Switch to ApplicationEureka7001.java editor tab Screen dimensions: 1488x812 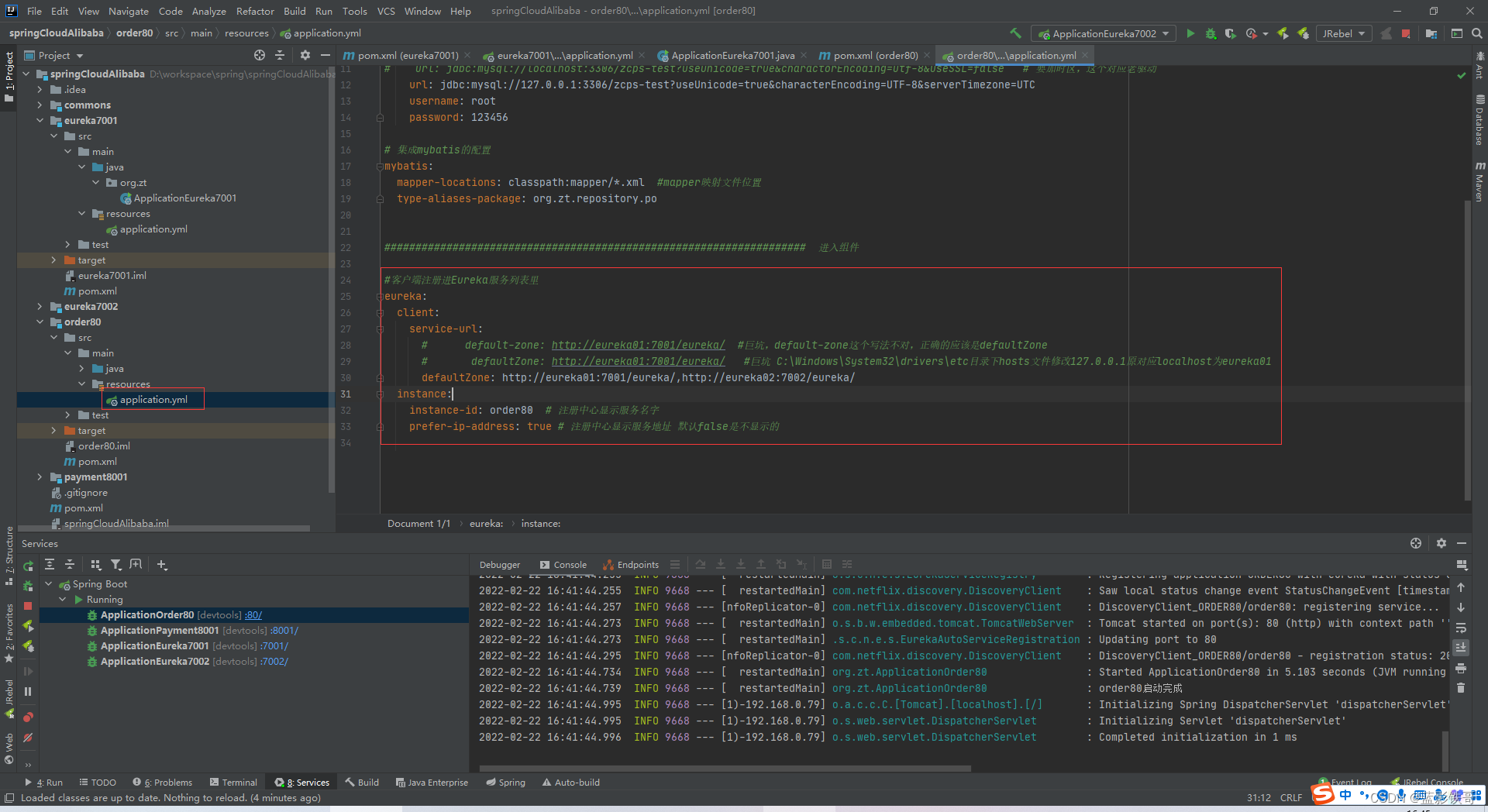pyautogui.click(x=732, y=55)
